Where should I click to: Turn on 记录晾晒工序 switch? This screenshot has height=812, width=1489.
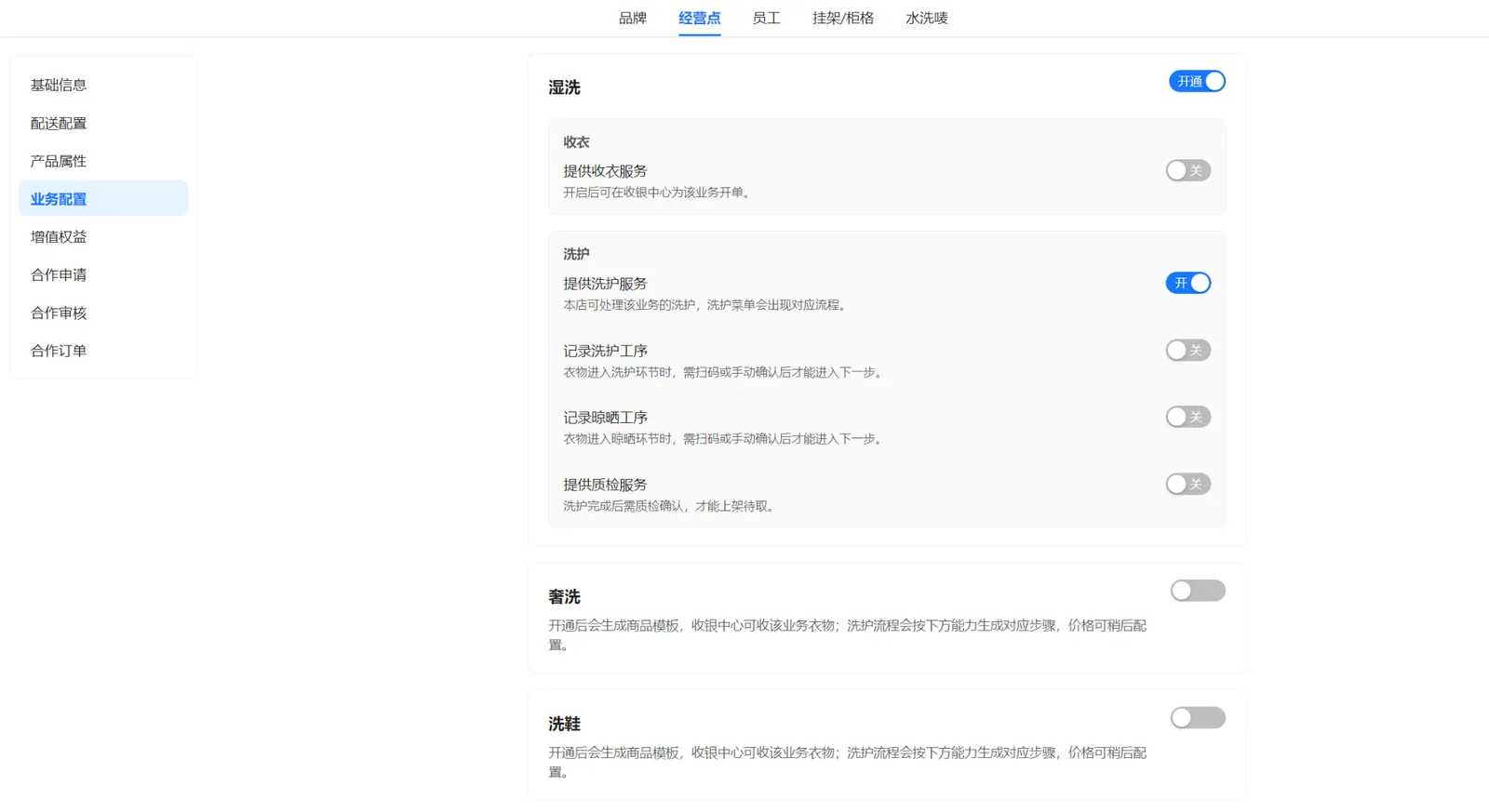click(x=1187, y=417)
